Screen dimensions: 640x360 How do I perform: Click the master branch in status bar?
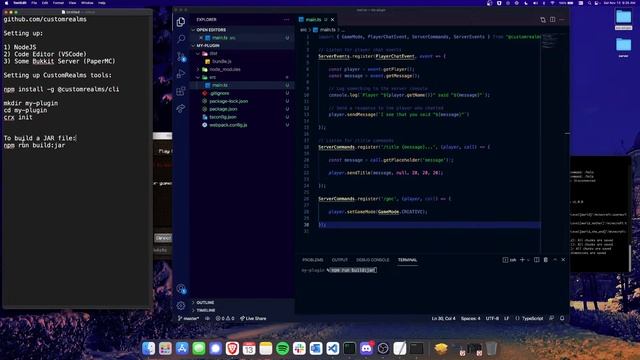point(188,318)
